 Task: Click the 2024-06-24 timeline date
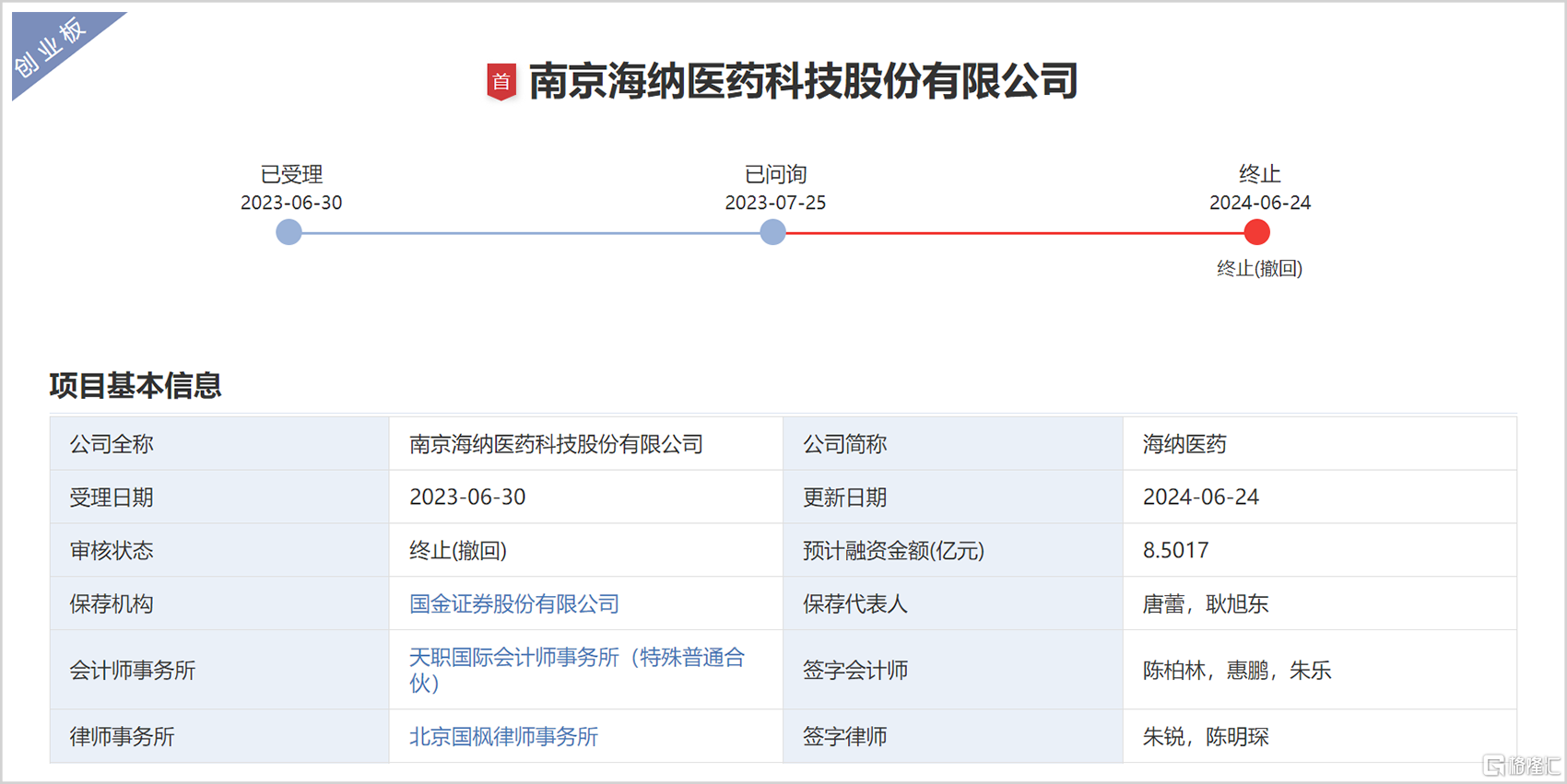(x=1260, y=203)
